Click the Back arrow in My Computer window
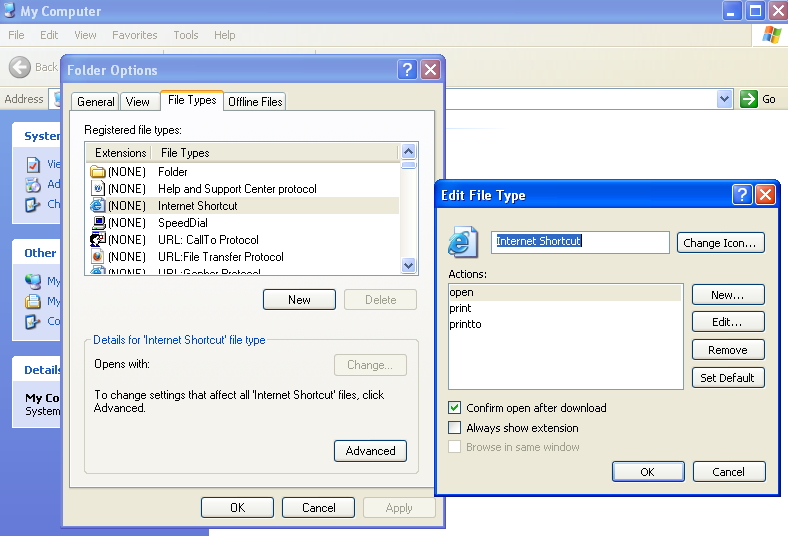The width and height of the screenshot is (788, 536). [x=20, y=67]
